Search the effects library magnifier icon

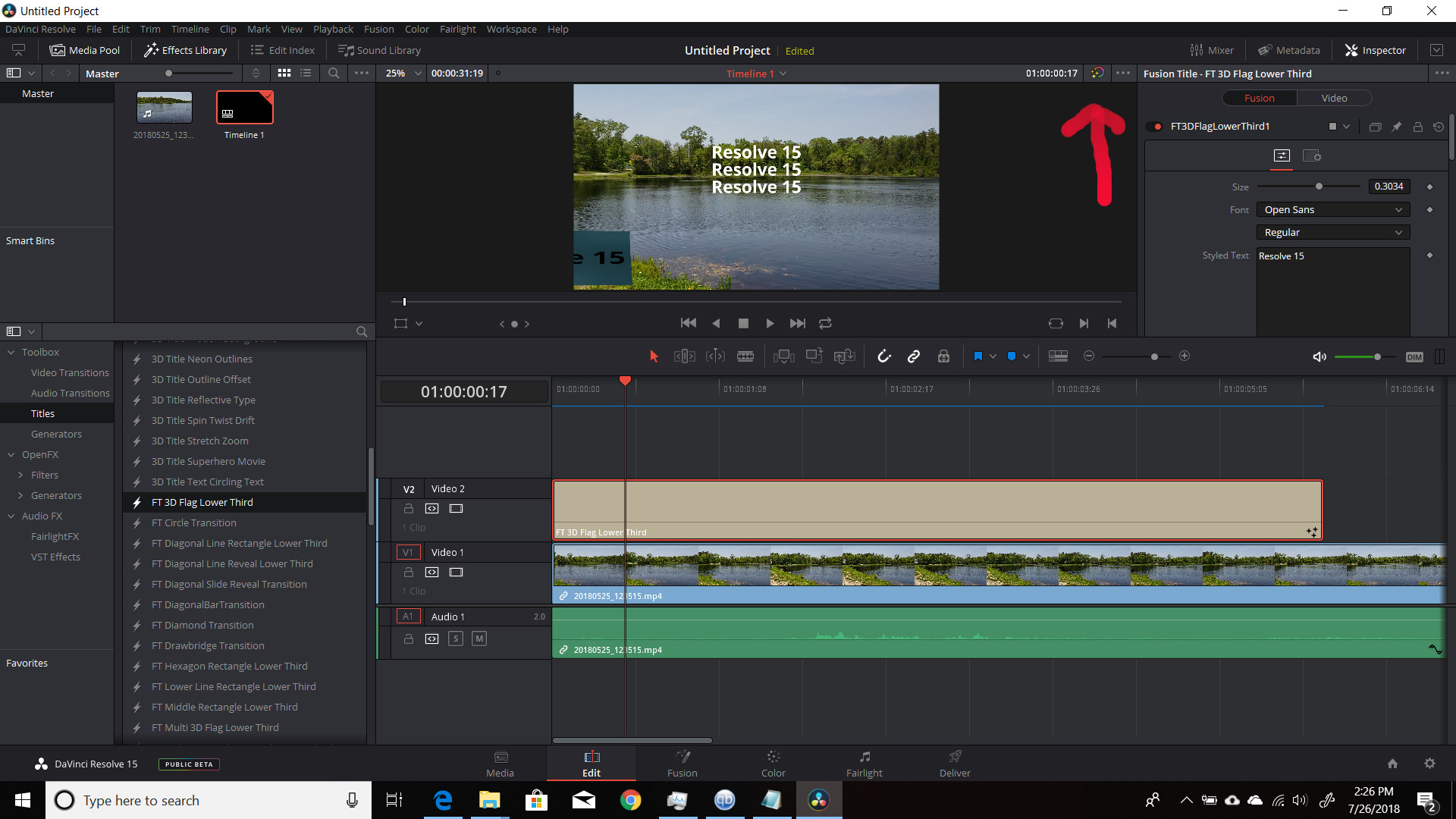point(362,331)
